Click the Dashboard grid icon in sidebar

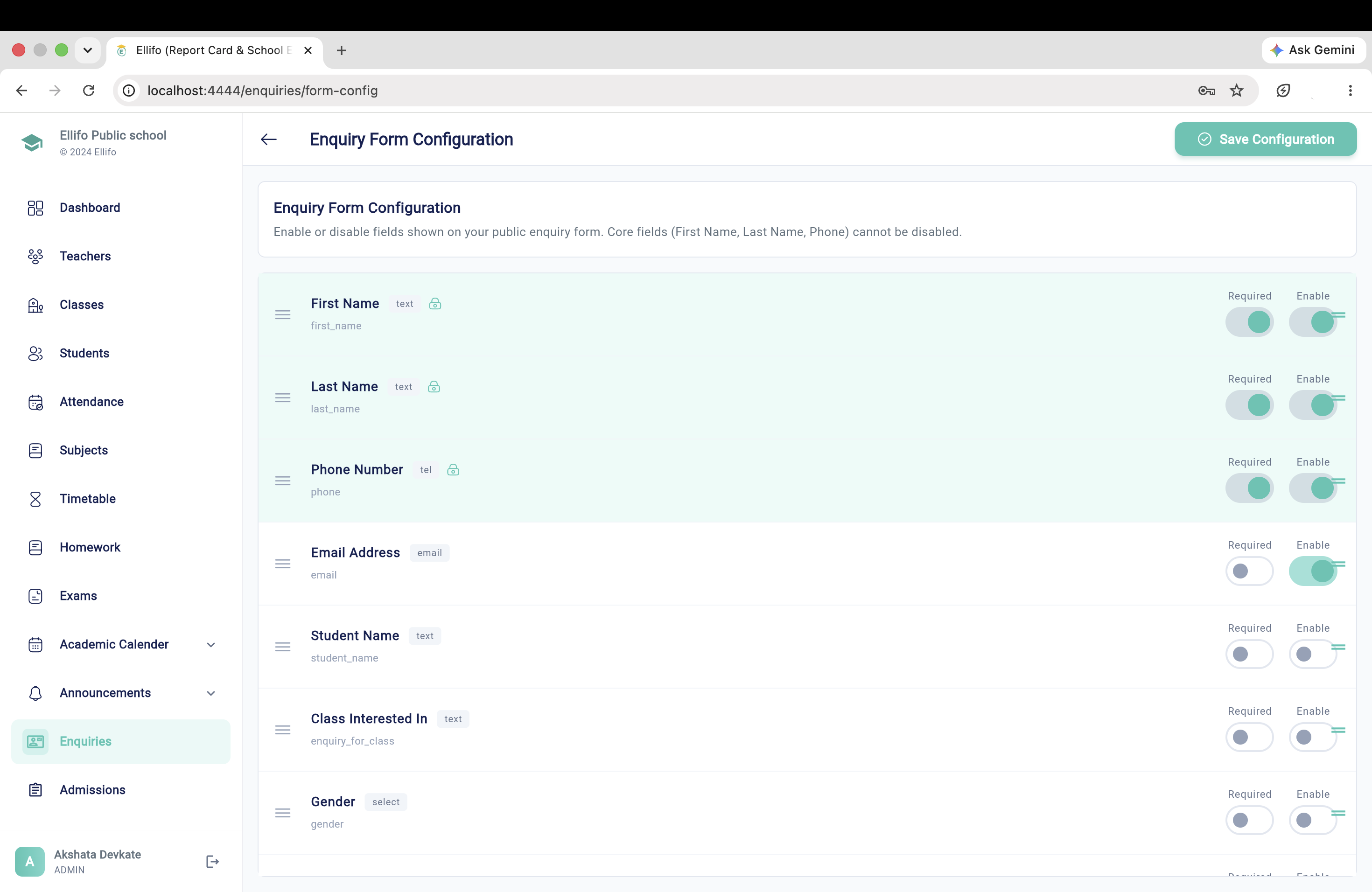coord(35,208)
